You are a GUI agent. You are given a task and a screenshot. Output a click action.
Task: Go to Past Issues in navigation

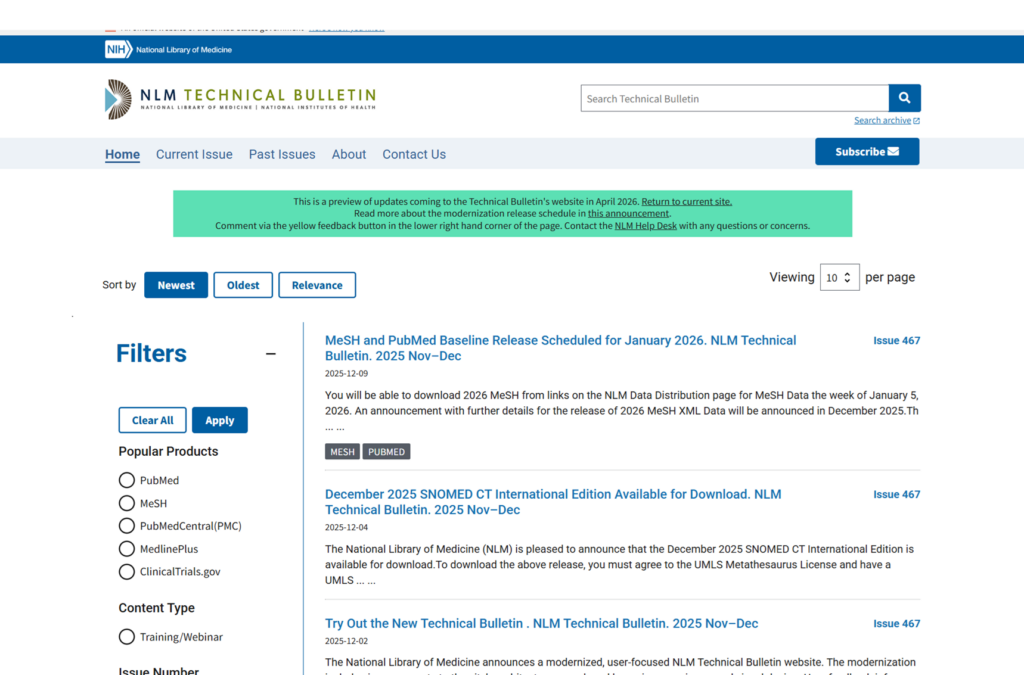pyautogui.click(x=282, y=154)
